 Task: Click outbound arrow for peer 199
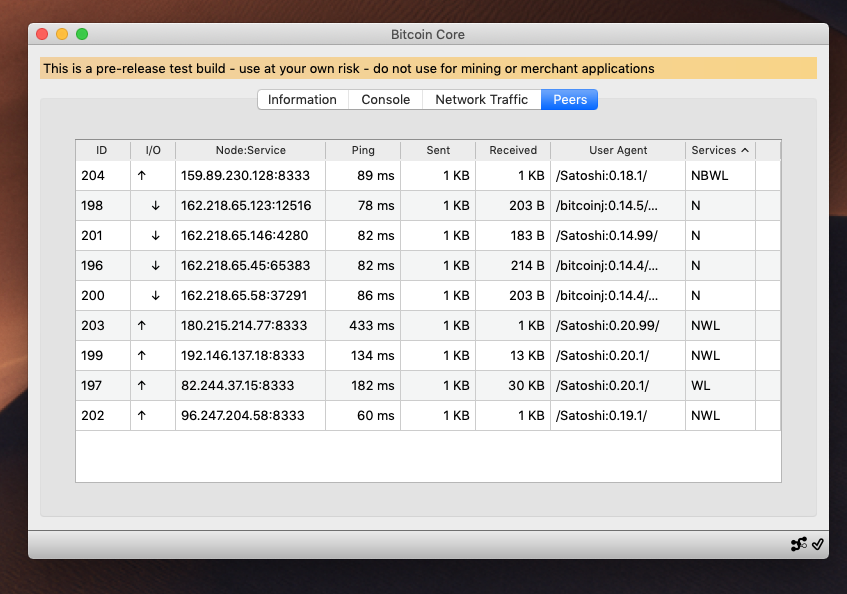(x=142, y=355)
